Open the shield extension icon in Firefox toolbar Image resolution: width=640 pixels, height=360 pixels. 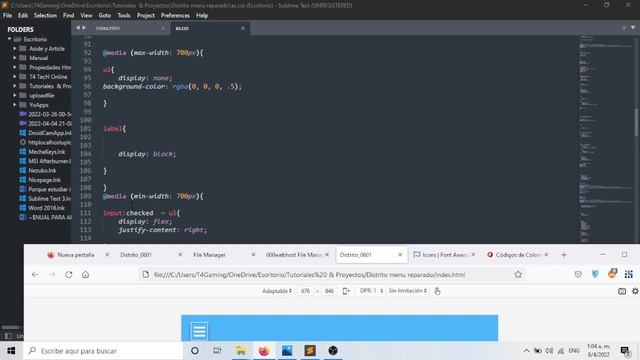point(595,275)
